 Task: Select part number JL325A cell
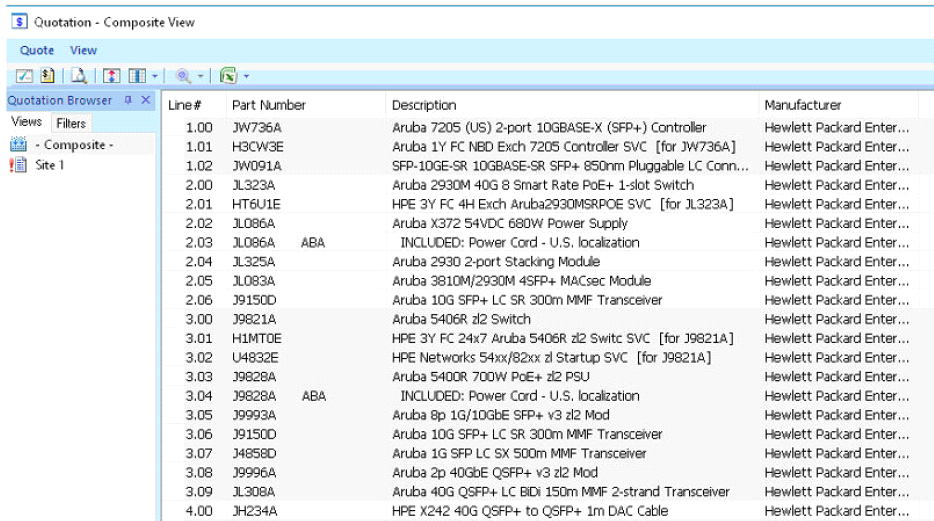[x=254, y=261]
